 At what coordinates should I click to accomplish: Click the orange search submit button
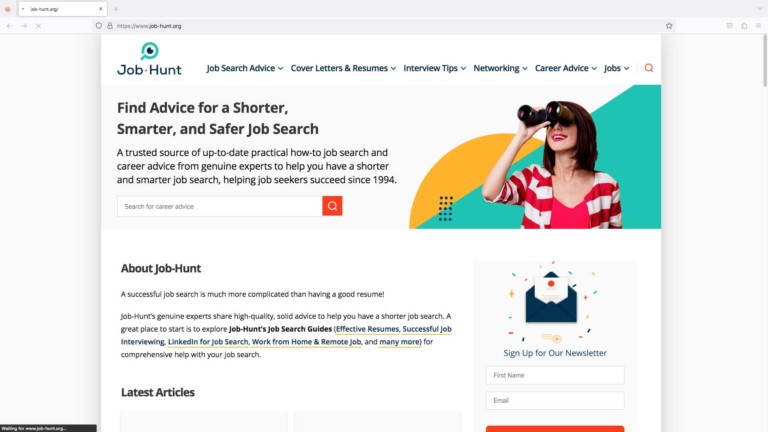332,206
